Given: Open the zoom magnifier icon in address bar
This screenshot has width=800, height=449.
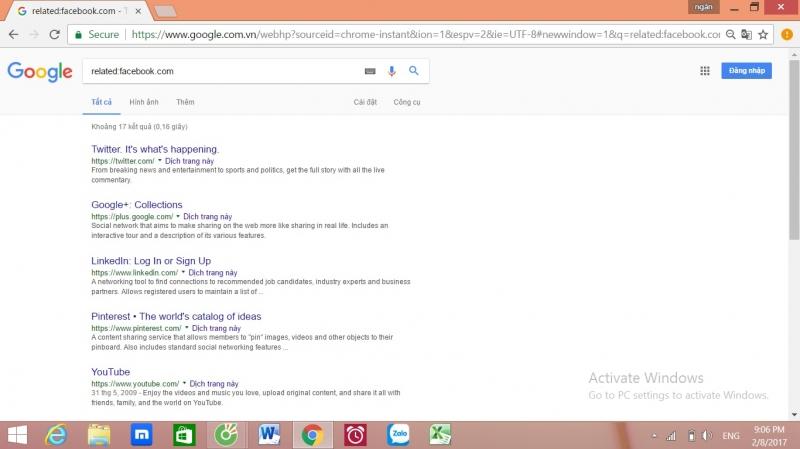Looking at the screenshot, I should [x=730, y=34].
